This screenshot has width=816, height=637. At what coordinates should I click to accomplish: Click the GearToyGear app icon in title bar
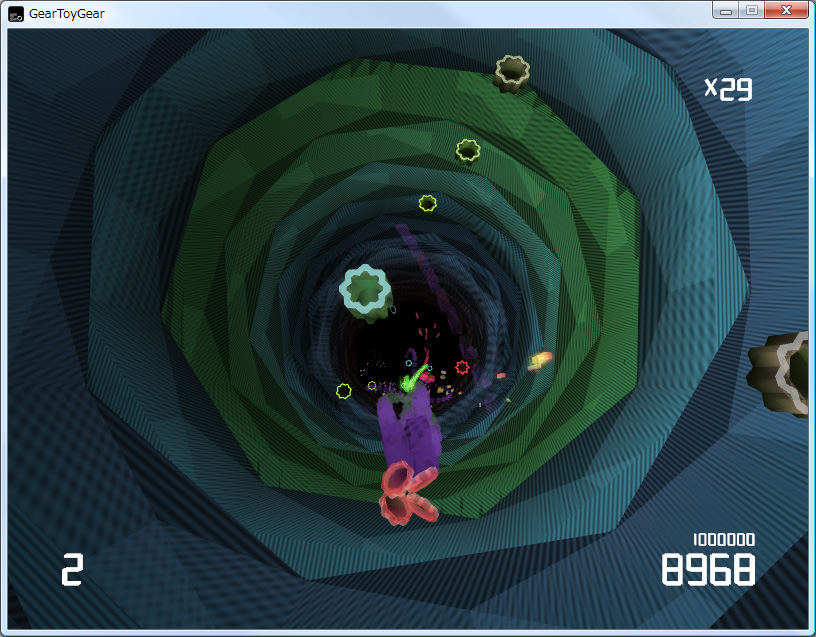coord(16,14)
